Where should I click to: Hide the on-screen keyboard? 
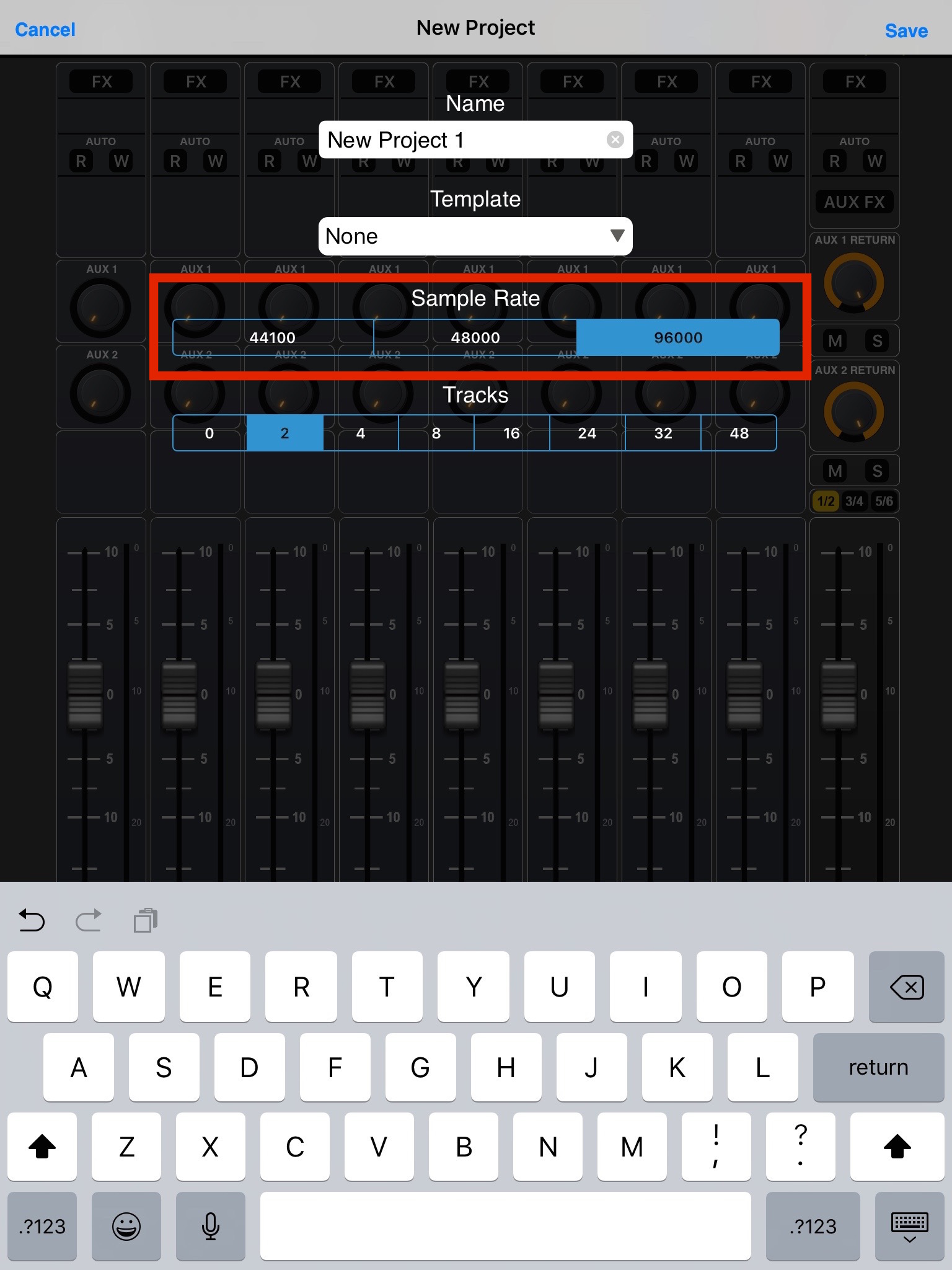point(909,1226)
